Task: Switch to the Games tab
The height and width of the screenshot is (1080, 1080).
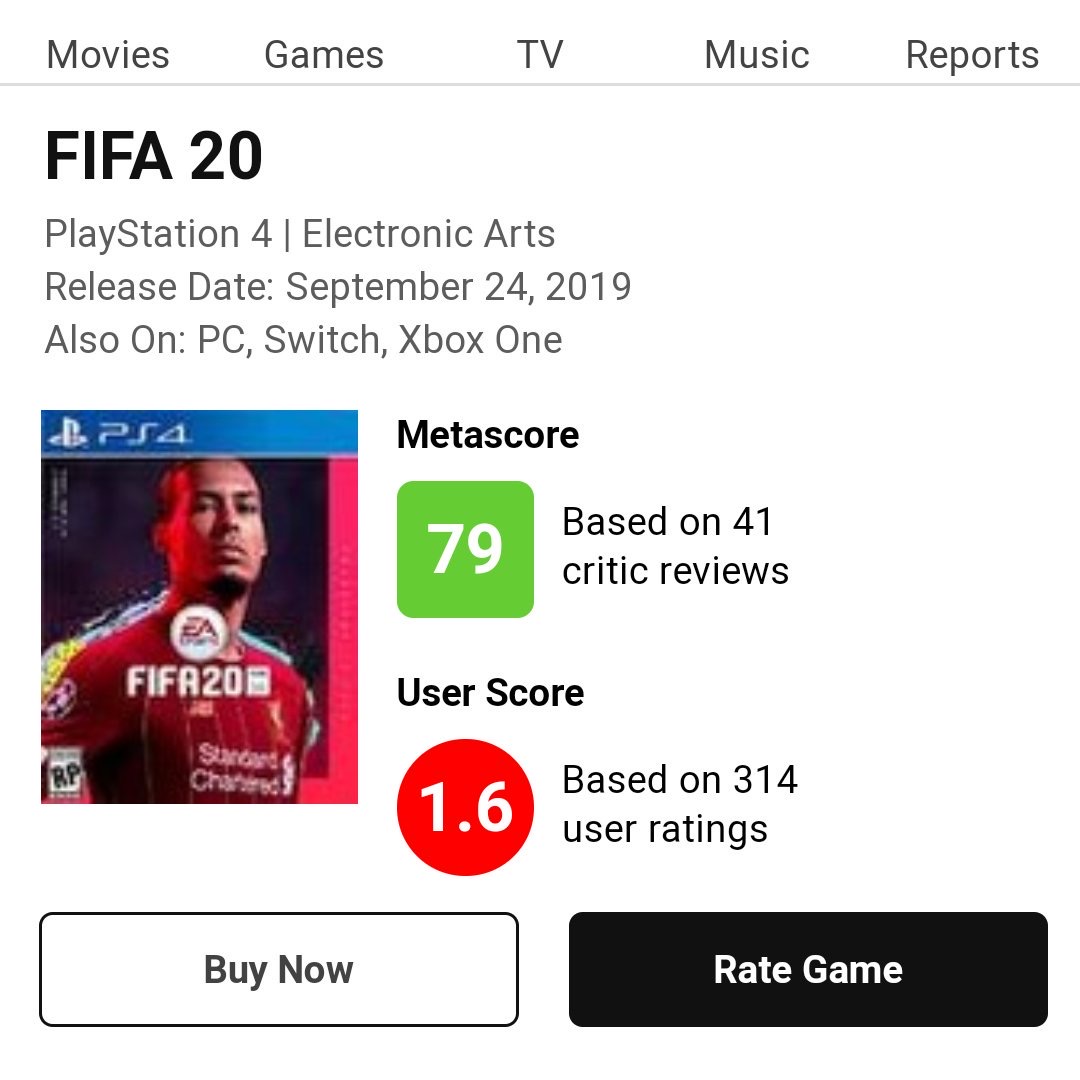Action: [324, 54]
